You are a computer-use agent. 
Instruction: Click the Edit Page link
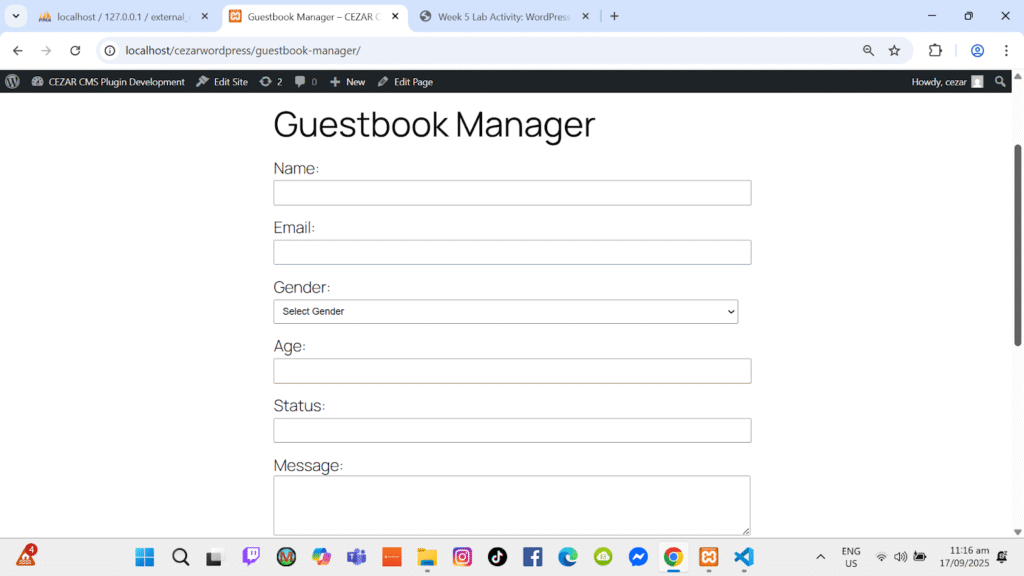[x=405, y=82]
